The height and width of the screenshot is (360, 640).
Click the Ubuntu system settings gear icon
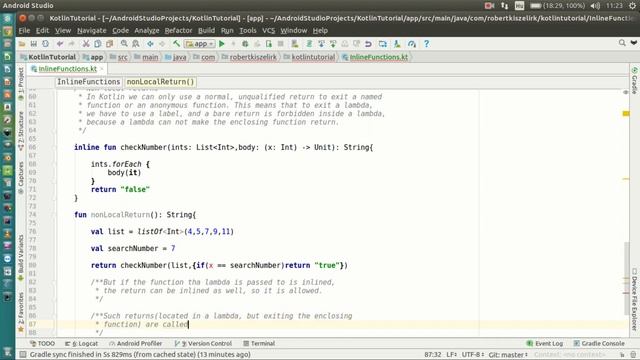point(633,6)
